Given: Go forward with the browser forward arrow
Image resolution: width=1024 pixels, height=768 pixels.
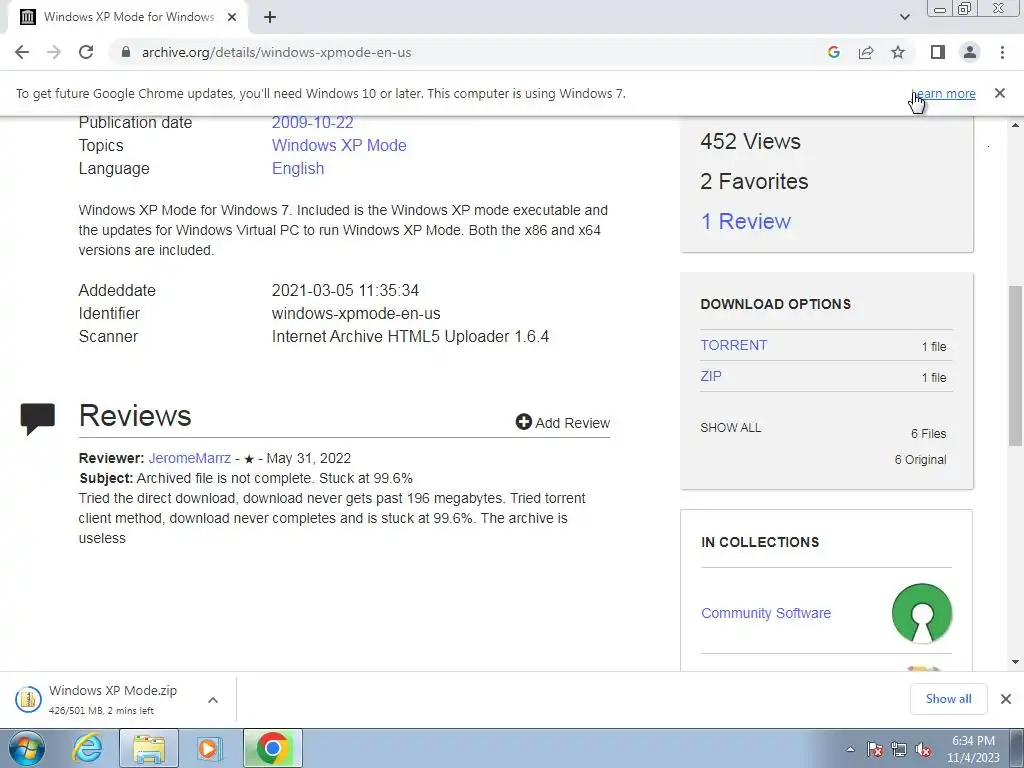Looking at the screenshot, I should (54, 52).
